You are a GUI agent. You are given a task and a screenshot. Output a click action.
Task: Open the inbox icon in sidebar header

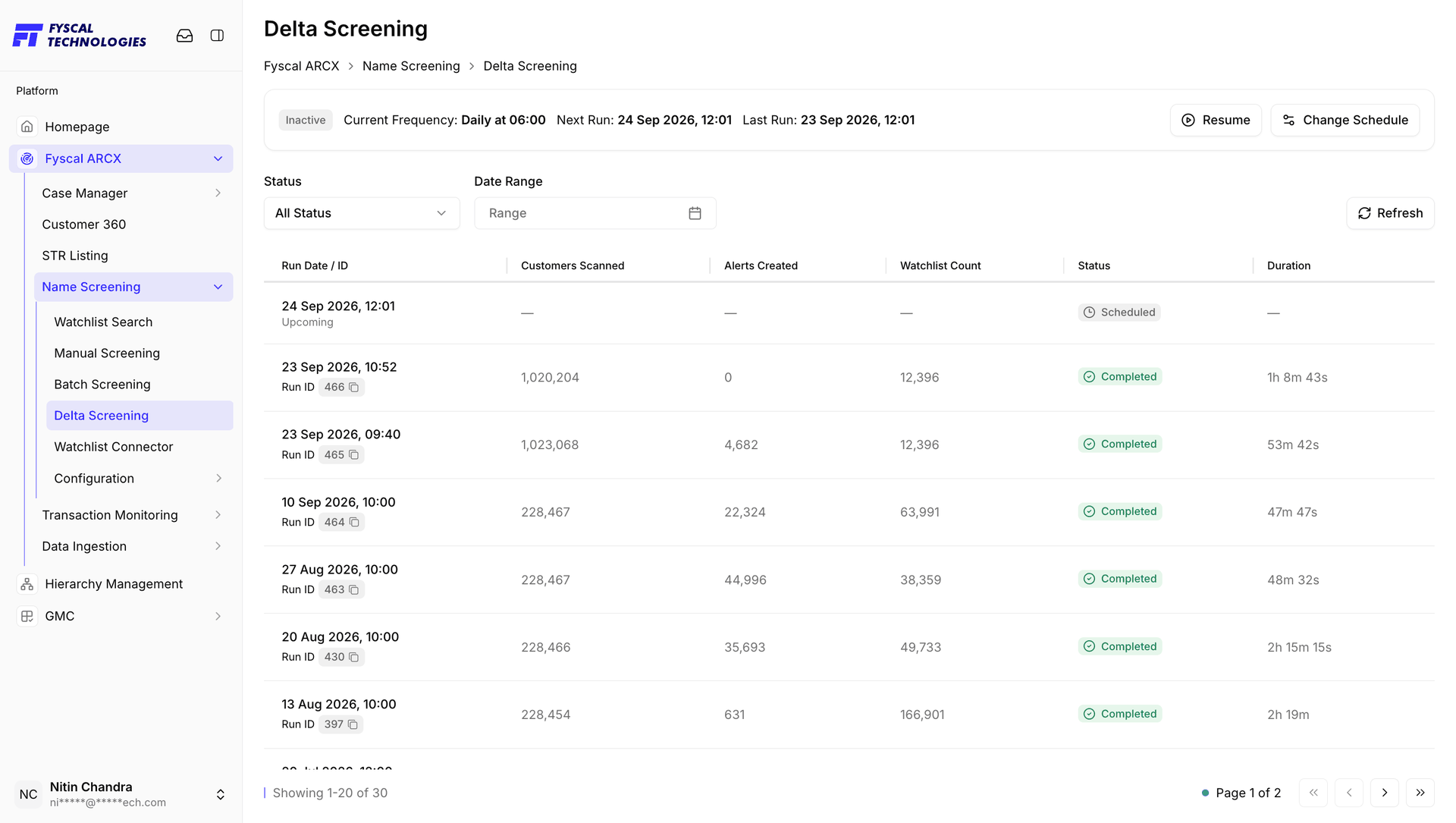point(184,36)
